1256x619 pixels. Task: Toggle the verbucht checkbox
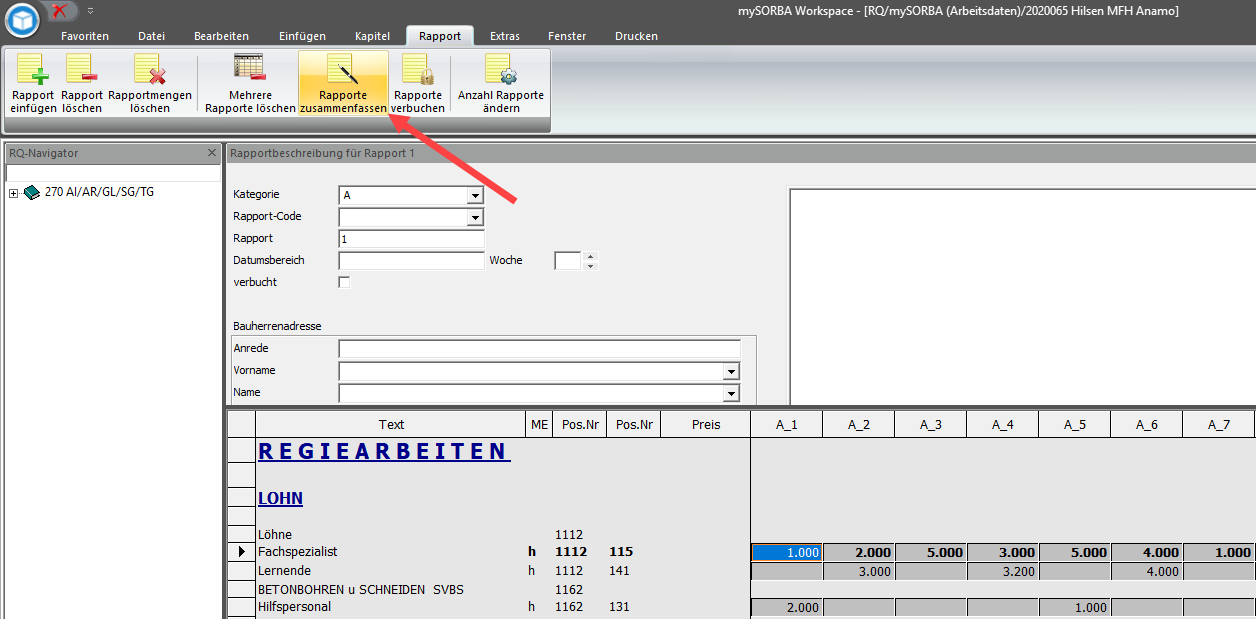pyautogui.click(x=345, y=283)
